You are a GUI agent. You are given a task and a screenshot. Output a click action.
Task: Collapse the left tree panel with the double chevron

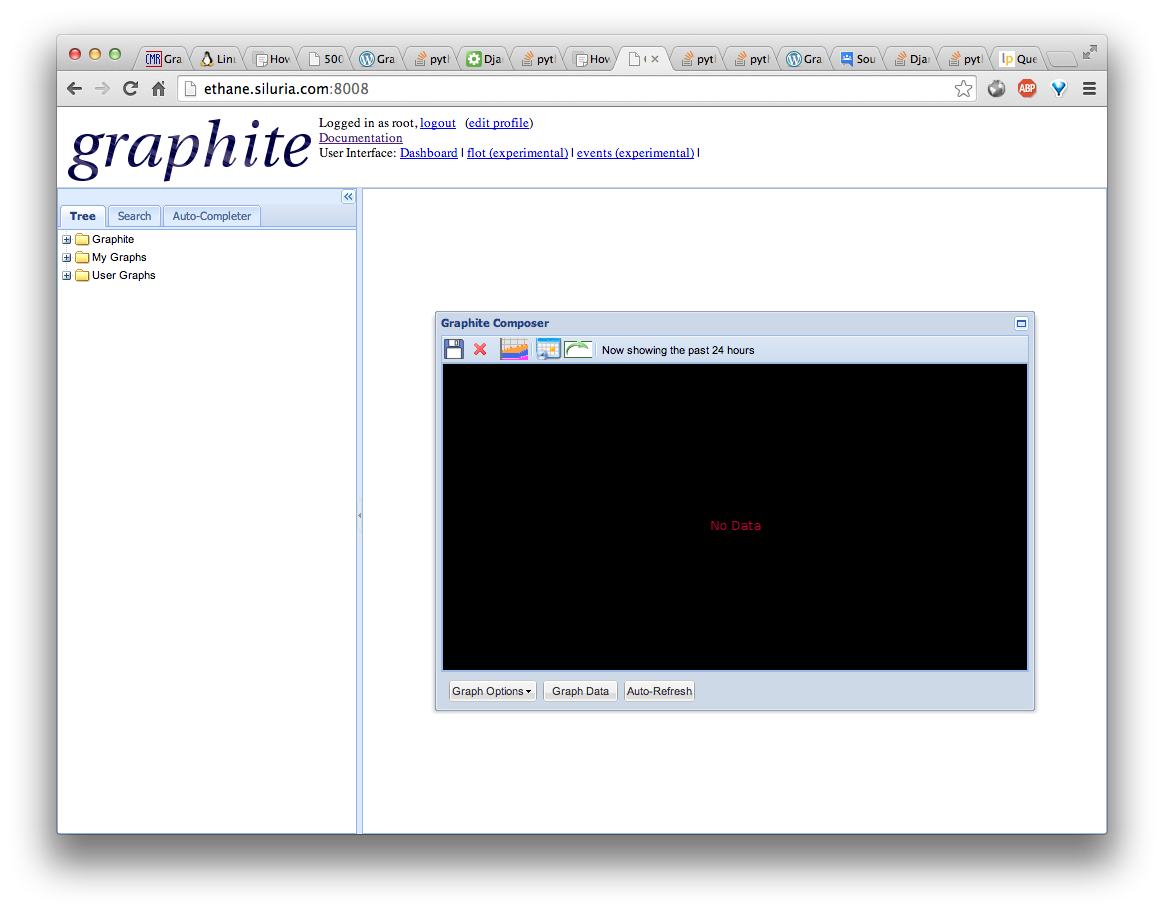[348, 197]
